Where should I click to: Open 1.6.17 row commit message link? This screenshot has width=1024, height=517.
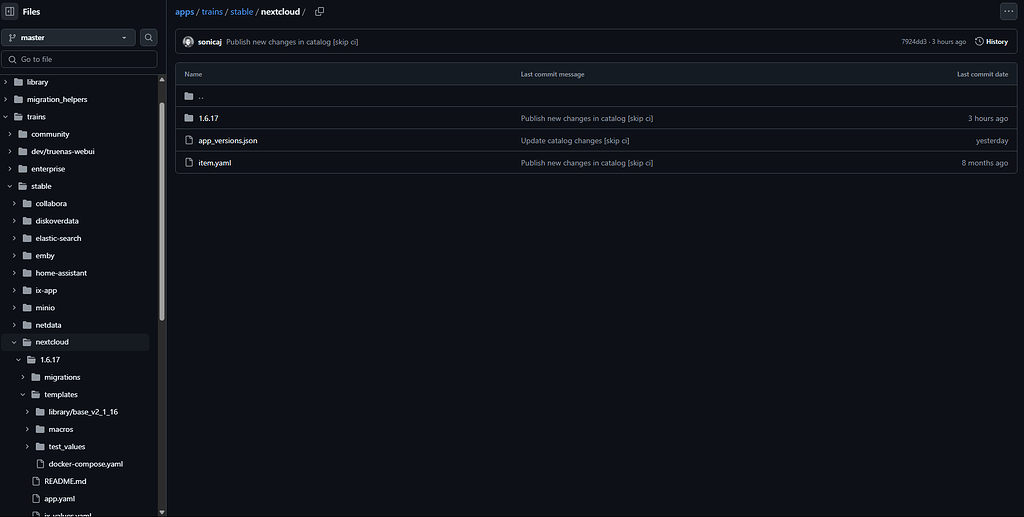pyautogui.click(x=586, y=118)
